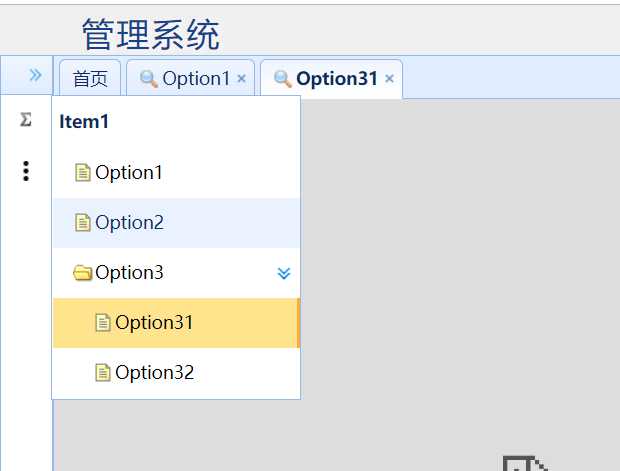Viewport: 620px width, 471px height.
Task: Click the 管理系统 title text
Action: pyautogui.click(x=150, y=35)
